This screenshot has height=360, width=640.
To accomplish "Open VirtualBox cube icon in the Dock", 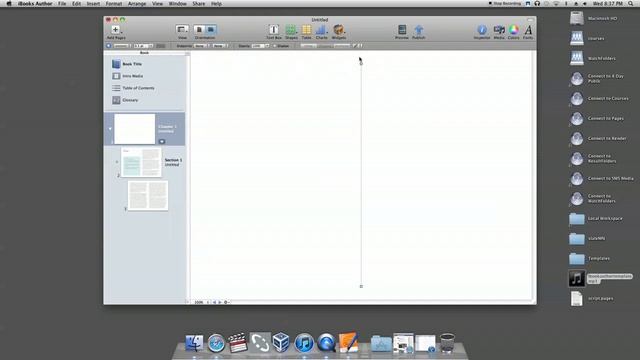I will [282, 342].
